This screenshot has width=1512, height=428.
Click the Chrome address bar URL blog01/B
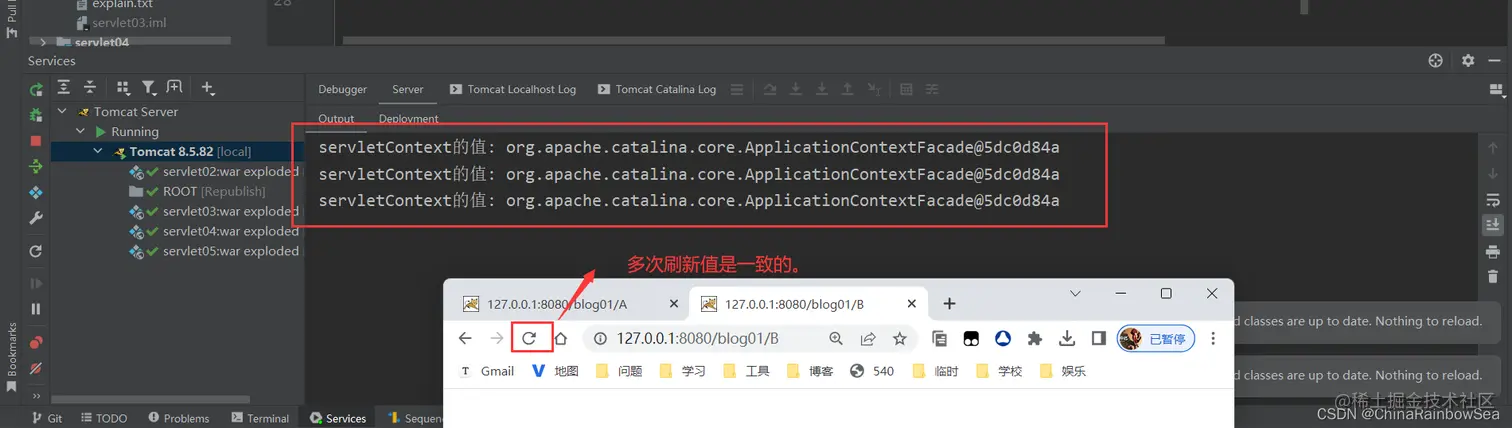pyautogui.click(x=697, y=339)
